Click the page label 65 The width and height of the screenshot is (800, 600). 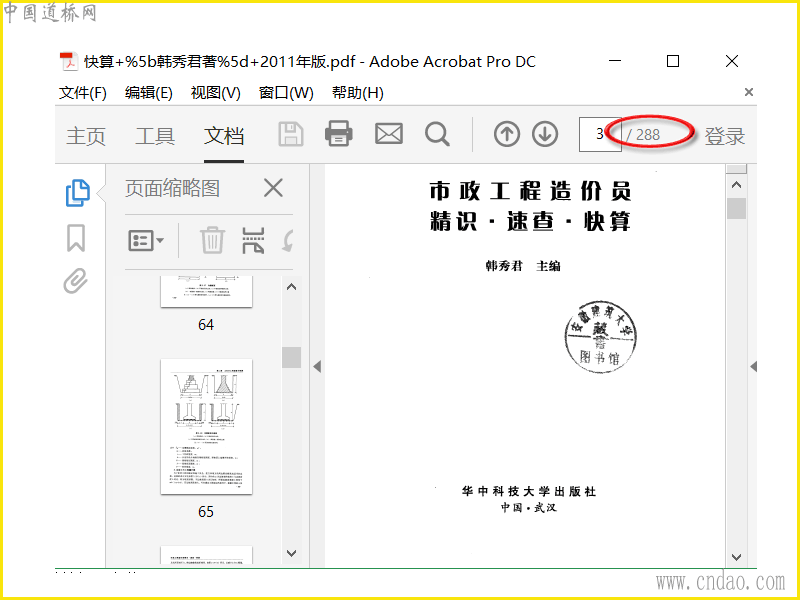tap(206, 512)
